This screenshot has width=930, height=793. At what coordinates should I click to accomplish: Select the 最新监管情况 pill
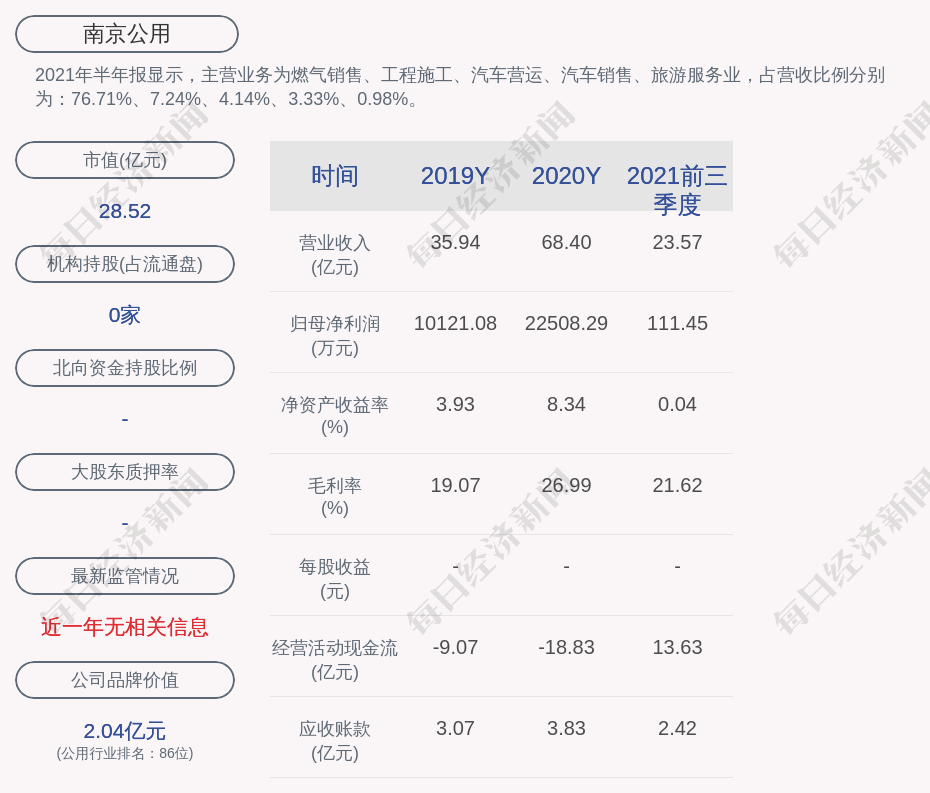click(x=125, y=576)
